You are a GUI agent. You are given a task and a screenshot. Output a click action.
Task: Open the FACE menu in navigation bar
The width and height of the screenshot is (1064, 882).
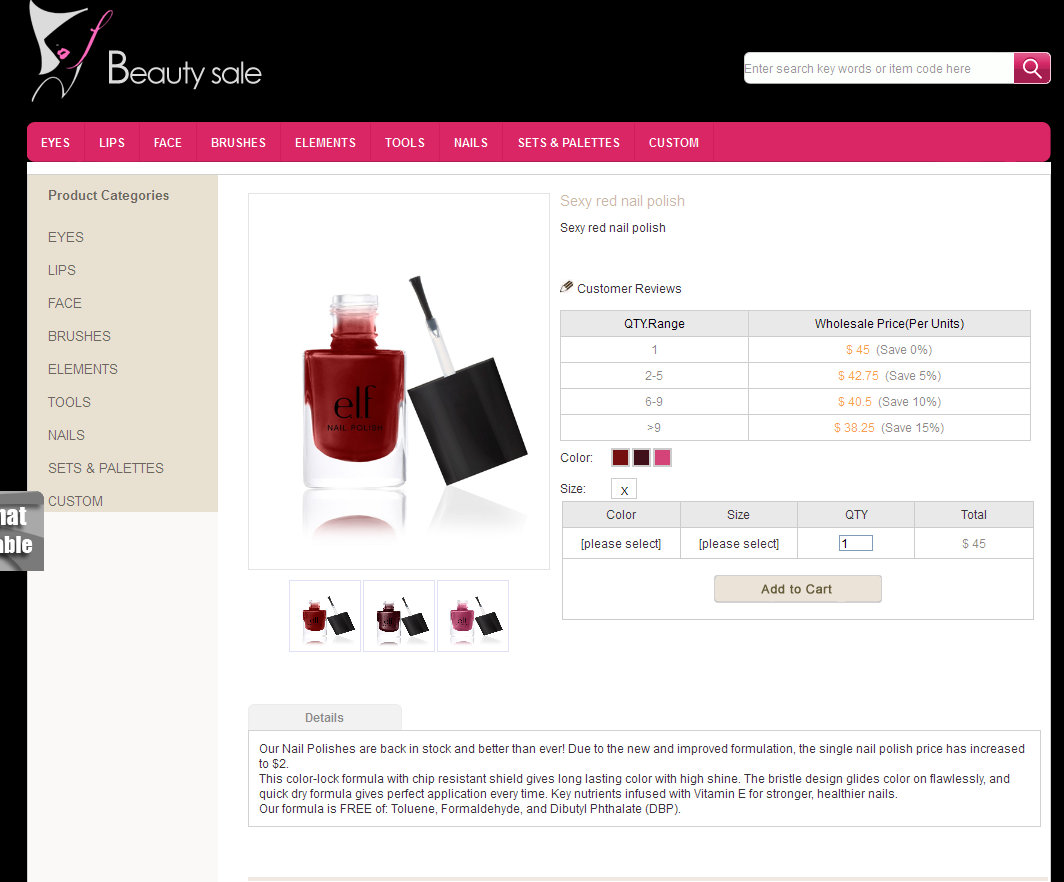[168, 142]
